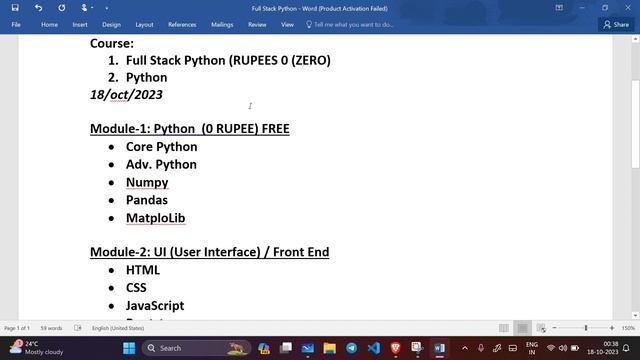Click English (United States) language indicator
Image resolution: width=640 pixels, height=360 pixels.
[x=118, y=328]
